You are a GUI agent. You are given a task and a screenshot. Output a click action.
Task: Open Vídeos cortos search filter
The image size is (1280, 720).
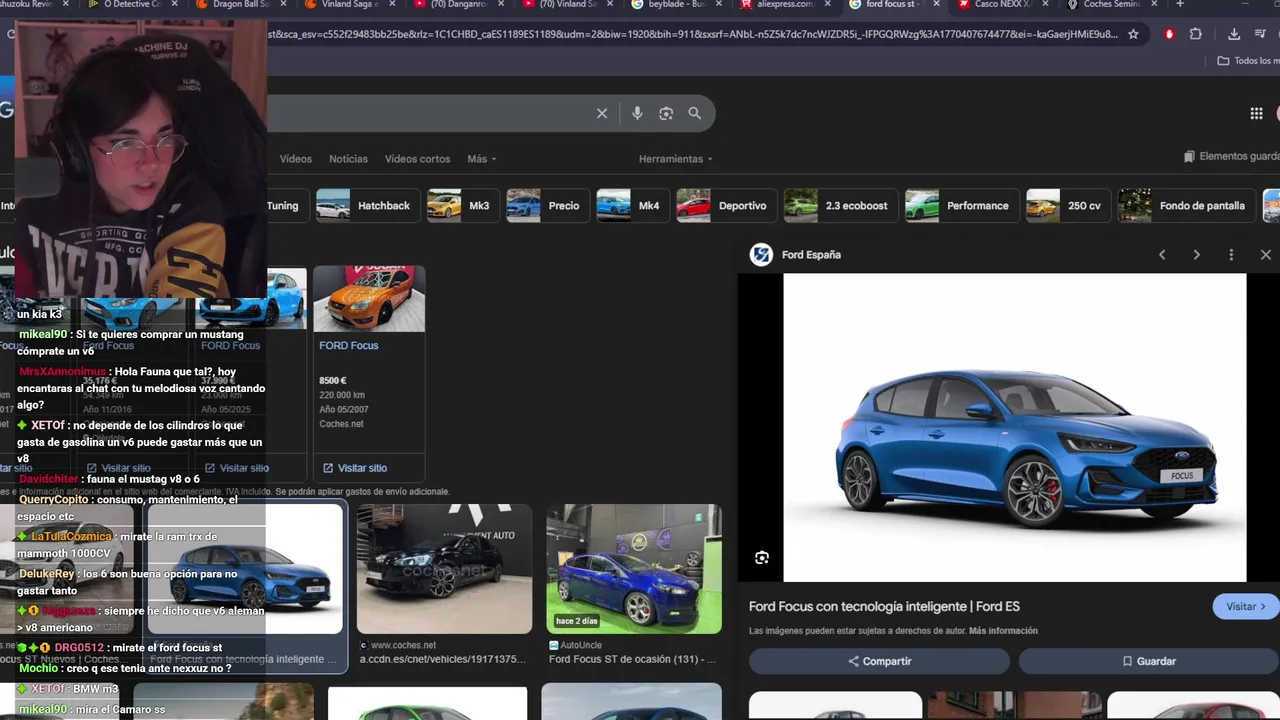point(417,159)
